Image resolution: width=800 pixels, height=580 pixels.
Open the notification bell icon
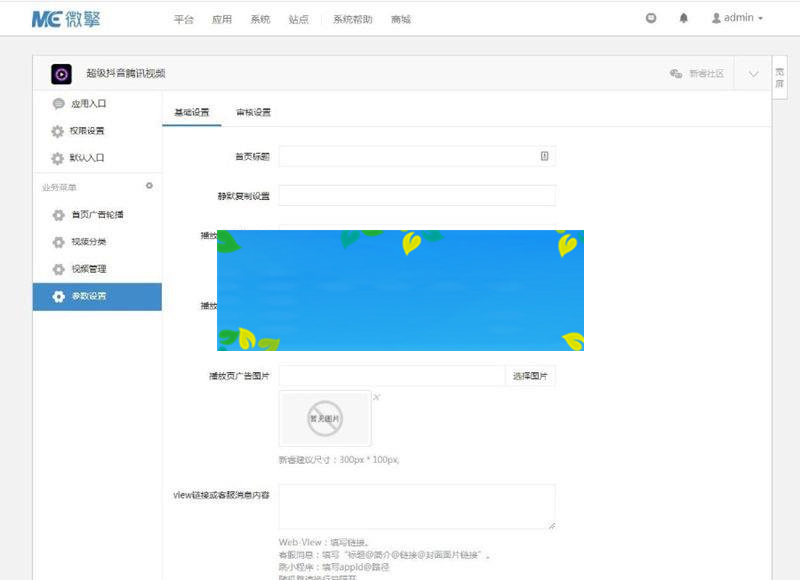tap(683, 17)
